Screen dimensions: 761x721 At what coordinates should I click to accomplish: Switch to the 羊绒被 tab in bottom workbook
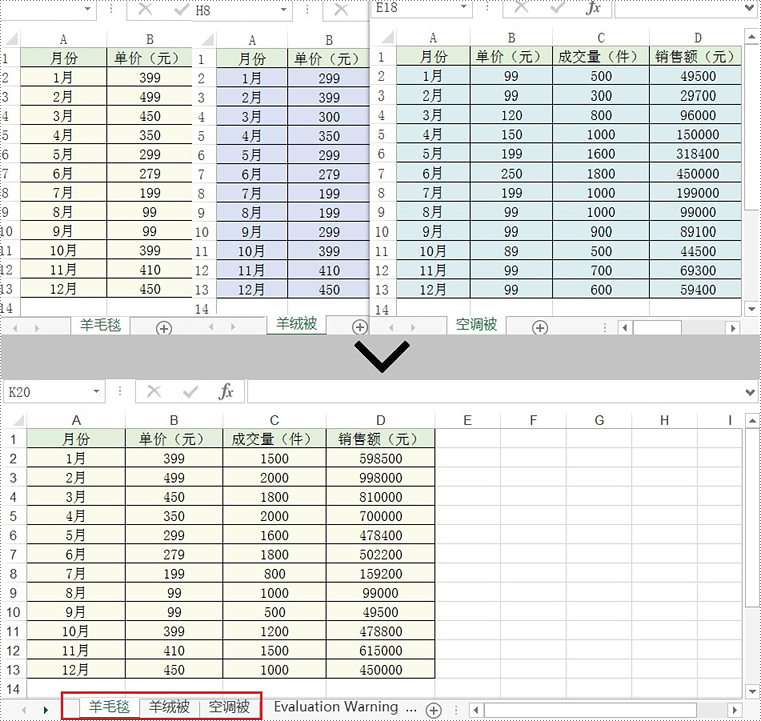(169, 707)
